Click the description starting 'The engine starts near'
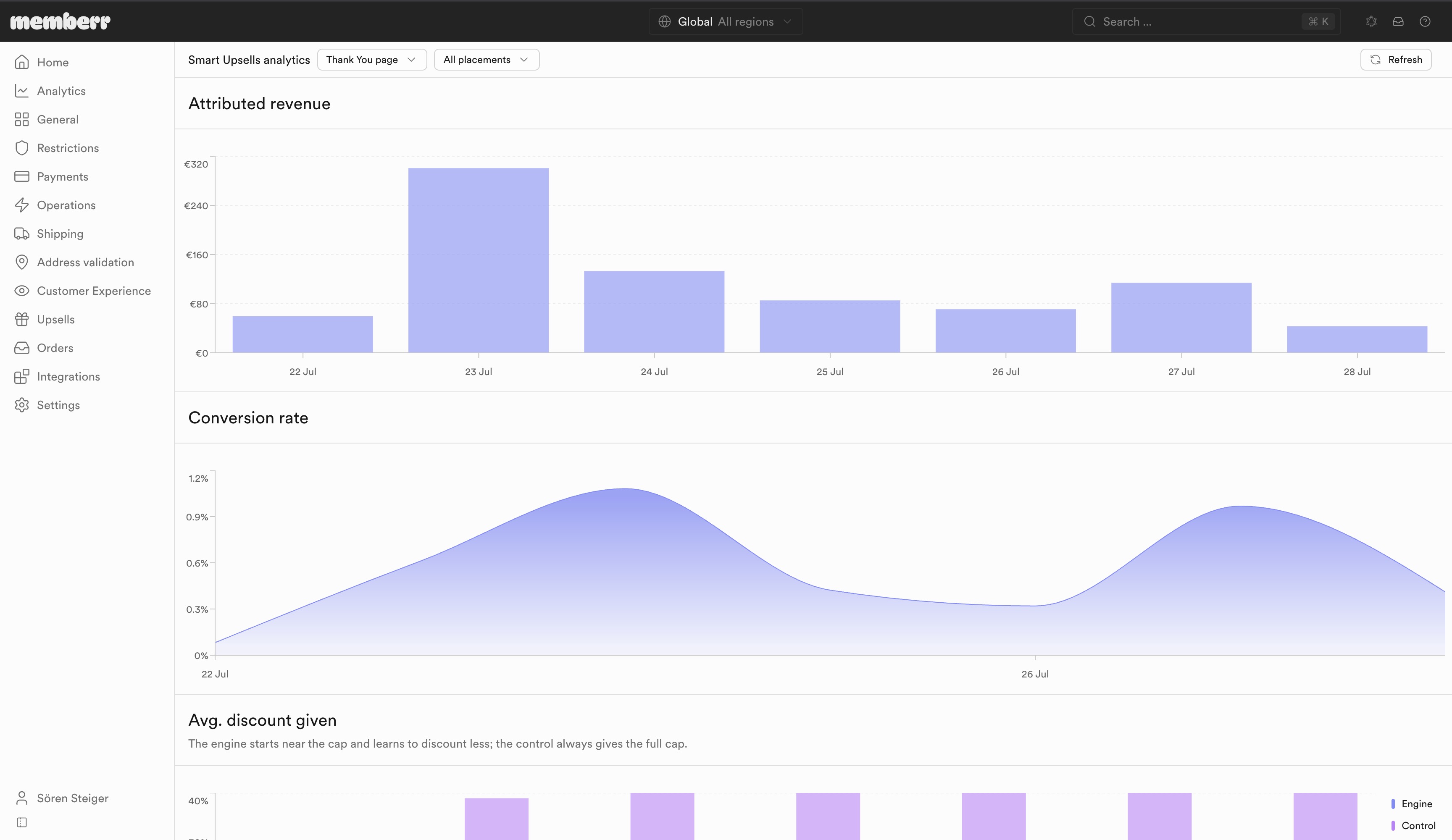The height and width of the screenshot is (840, 1452). 437,744
